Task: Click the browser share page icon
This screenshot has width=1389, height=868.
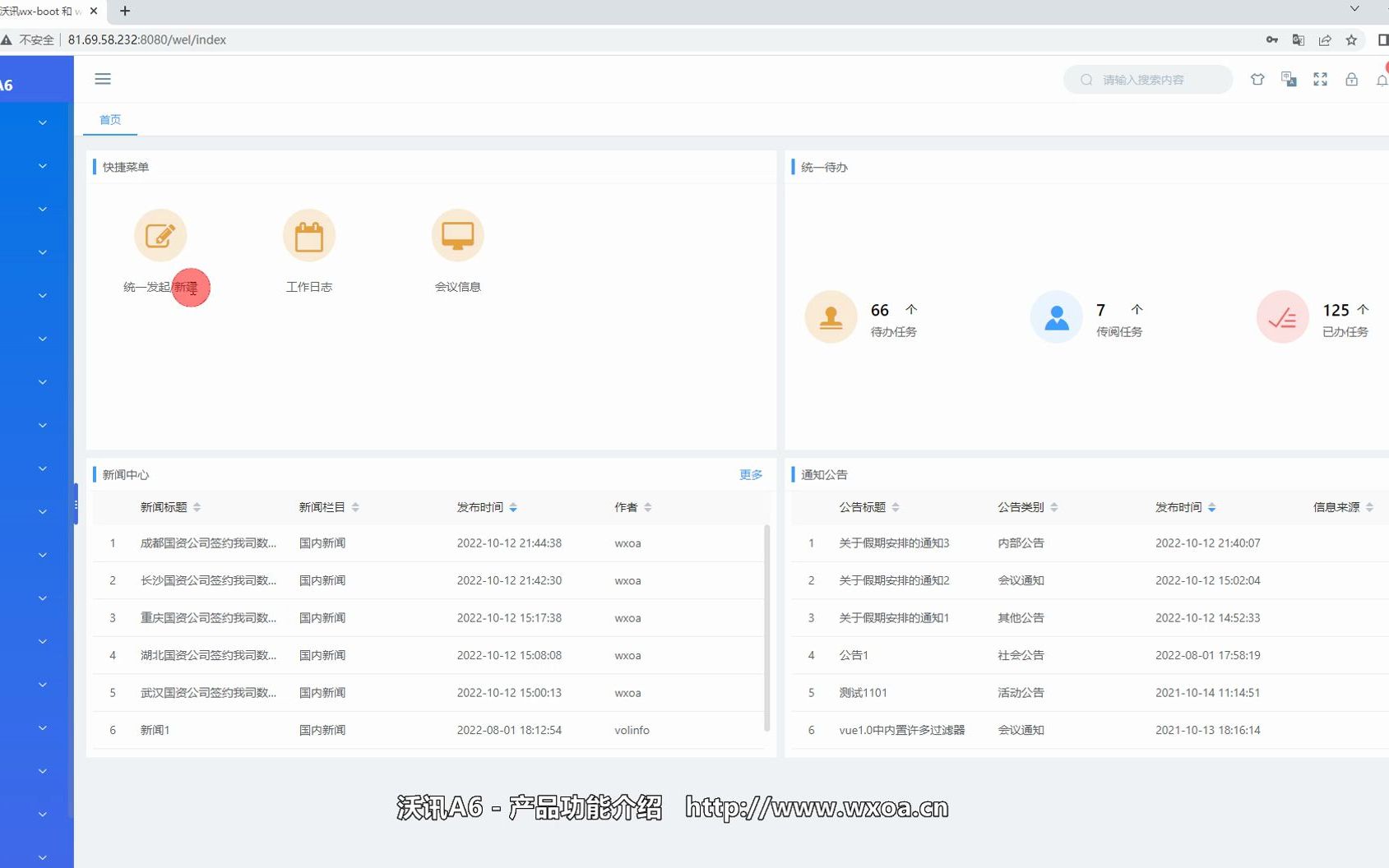Action: (1325, 39)
